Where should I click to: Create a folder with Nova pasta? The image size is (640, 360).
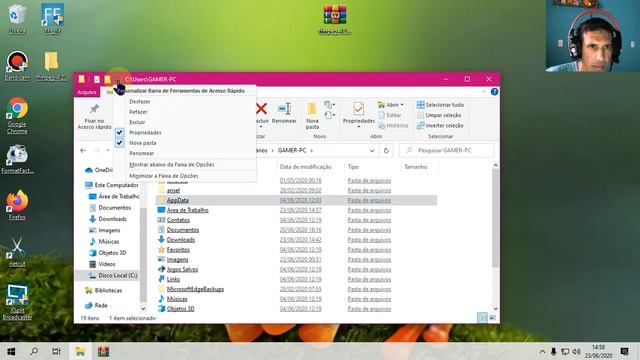point(312,116)
